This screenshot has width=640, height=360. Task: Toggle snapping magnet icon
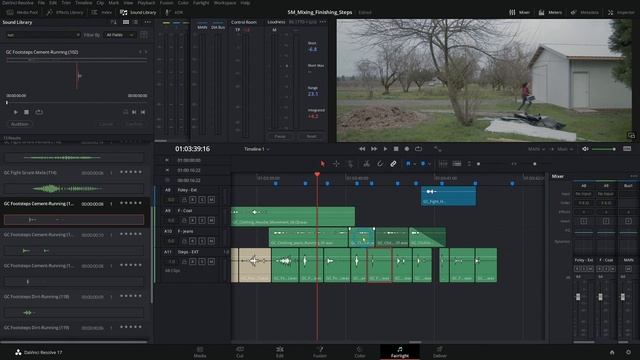click(x=380, y=164)
